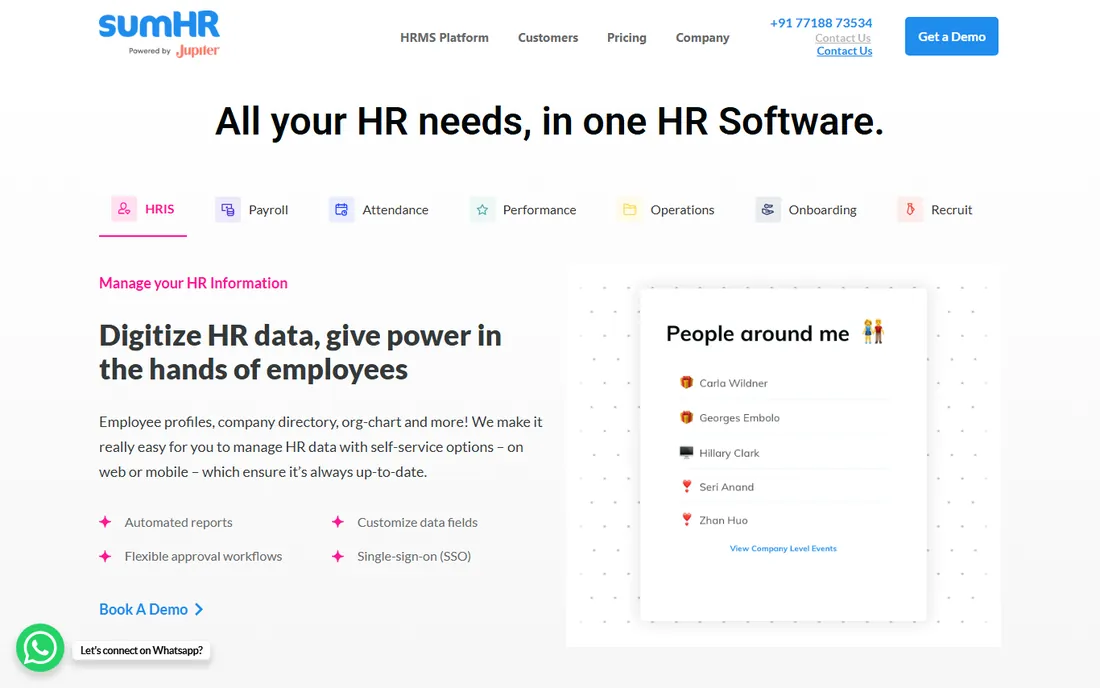
Task: Click the Customize data fields text
Action: pyautogui.click(x=417, y=522)
